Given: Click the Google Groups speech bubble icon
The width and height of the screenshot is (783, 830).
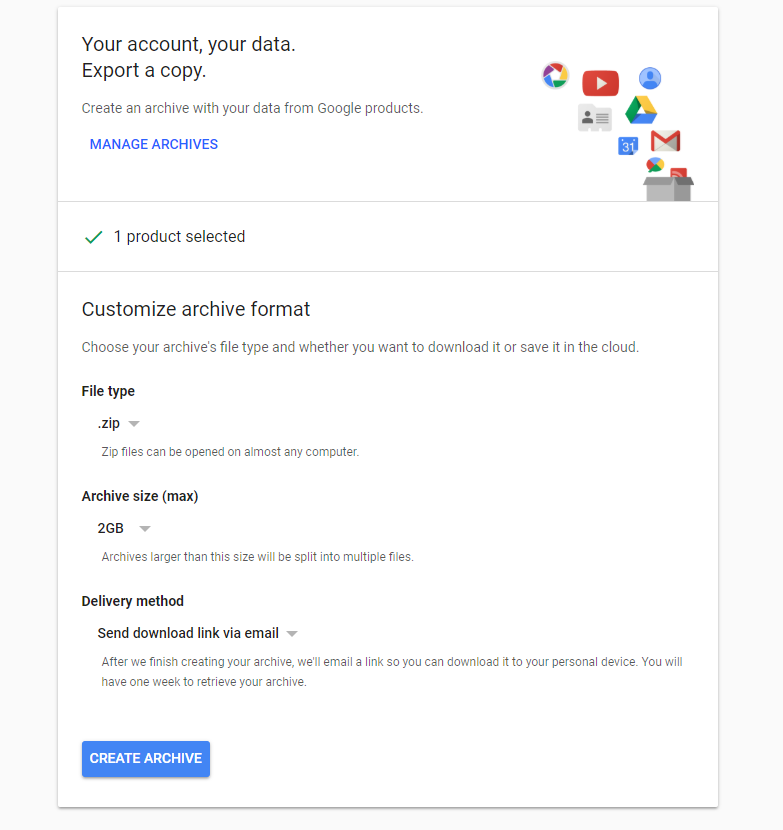Looking at the screenshot, I should tap(655, 165).
